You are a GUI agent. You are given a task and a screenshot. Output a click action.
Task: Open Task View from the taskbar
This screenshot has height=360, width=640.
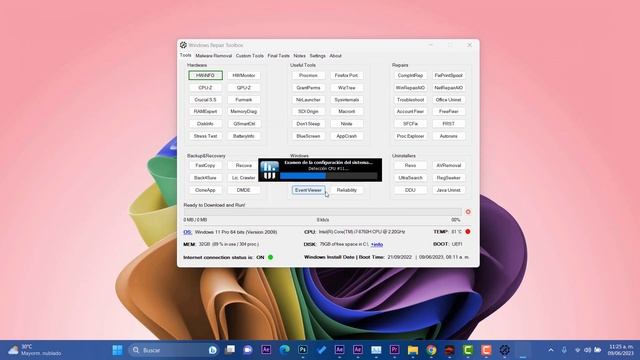point(230,350)
